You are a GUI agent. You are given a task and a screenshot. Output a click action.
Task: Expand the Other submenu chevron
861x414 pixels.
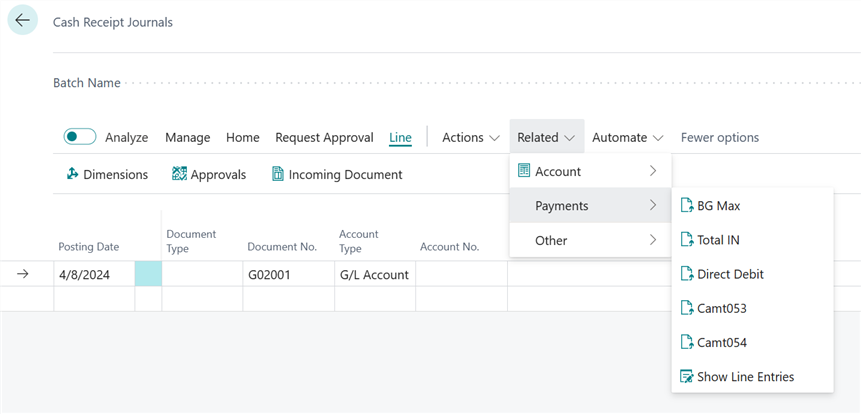tap(653, 240)
